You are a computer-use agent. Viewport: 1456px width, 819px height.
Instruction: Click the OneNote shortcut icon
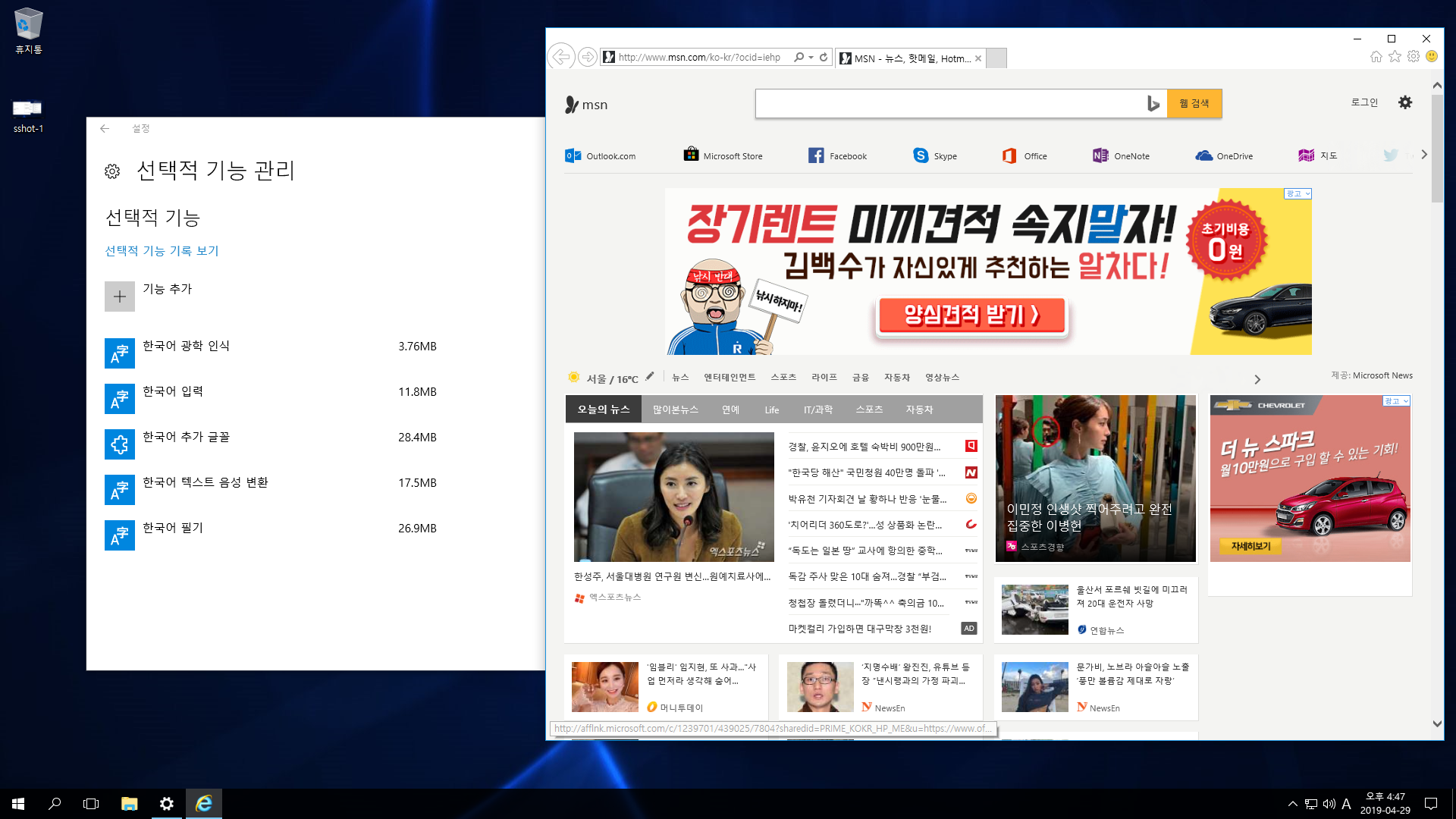(1100, 155)
